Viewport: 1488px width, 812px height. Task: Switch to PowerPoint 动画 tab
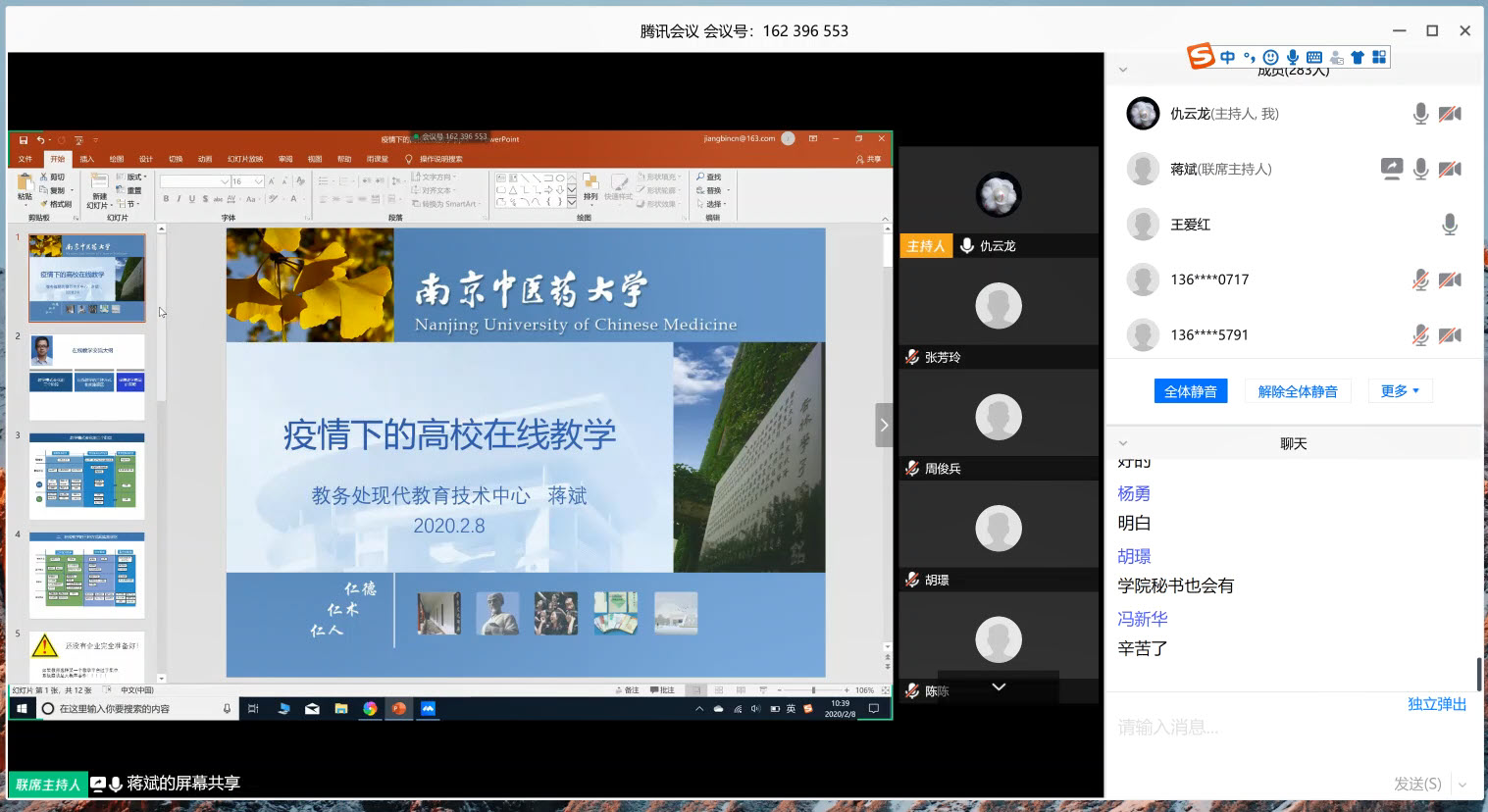(x=205, y=159)
